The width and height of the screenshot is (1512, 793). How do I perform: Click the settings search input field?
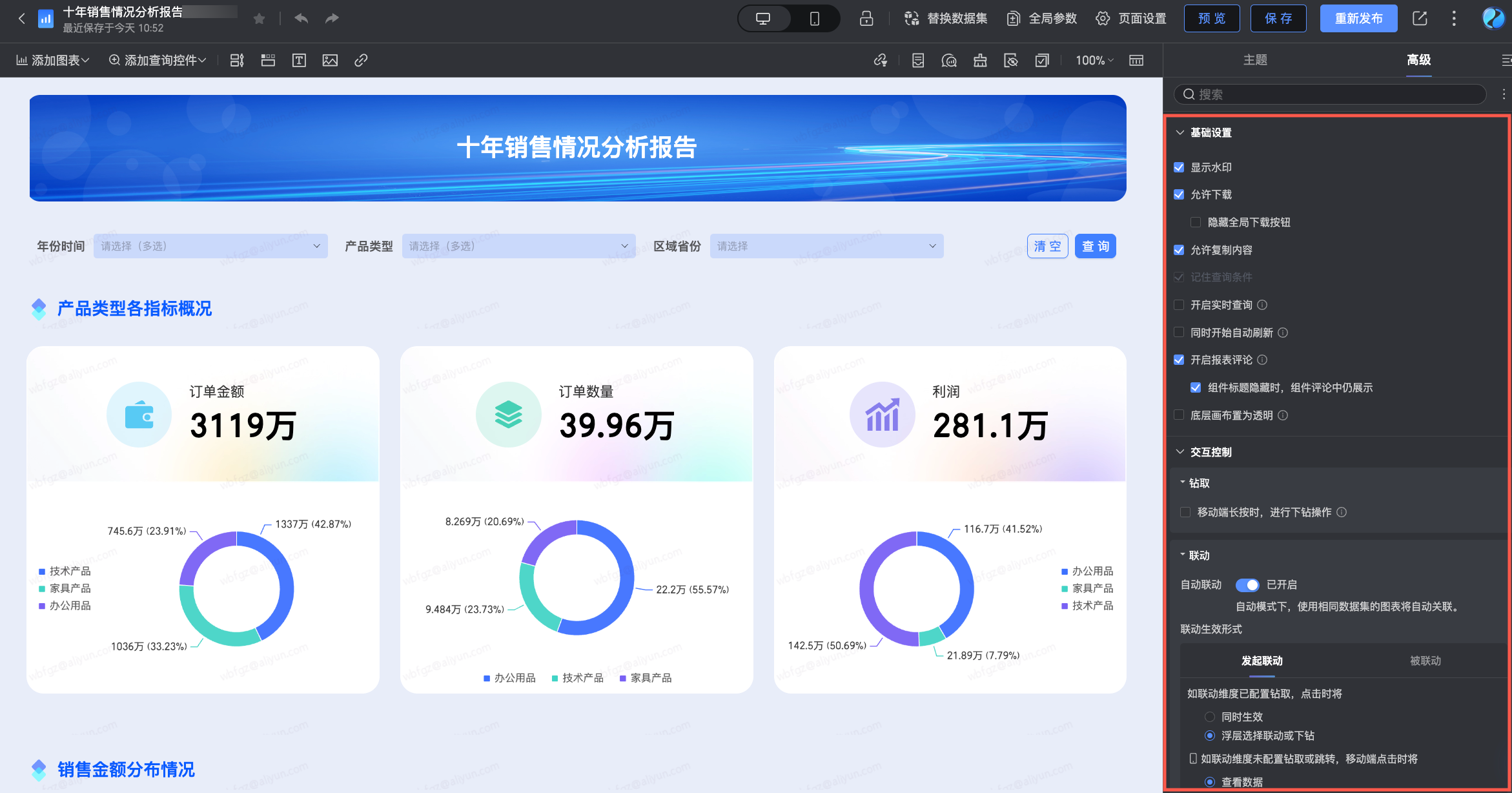pos(1330,94)
